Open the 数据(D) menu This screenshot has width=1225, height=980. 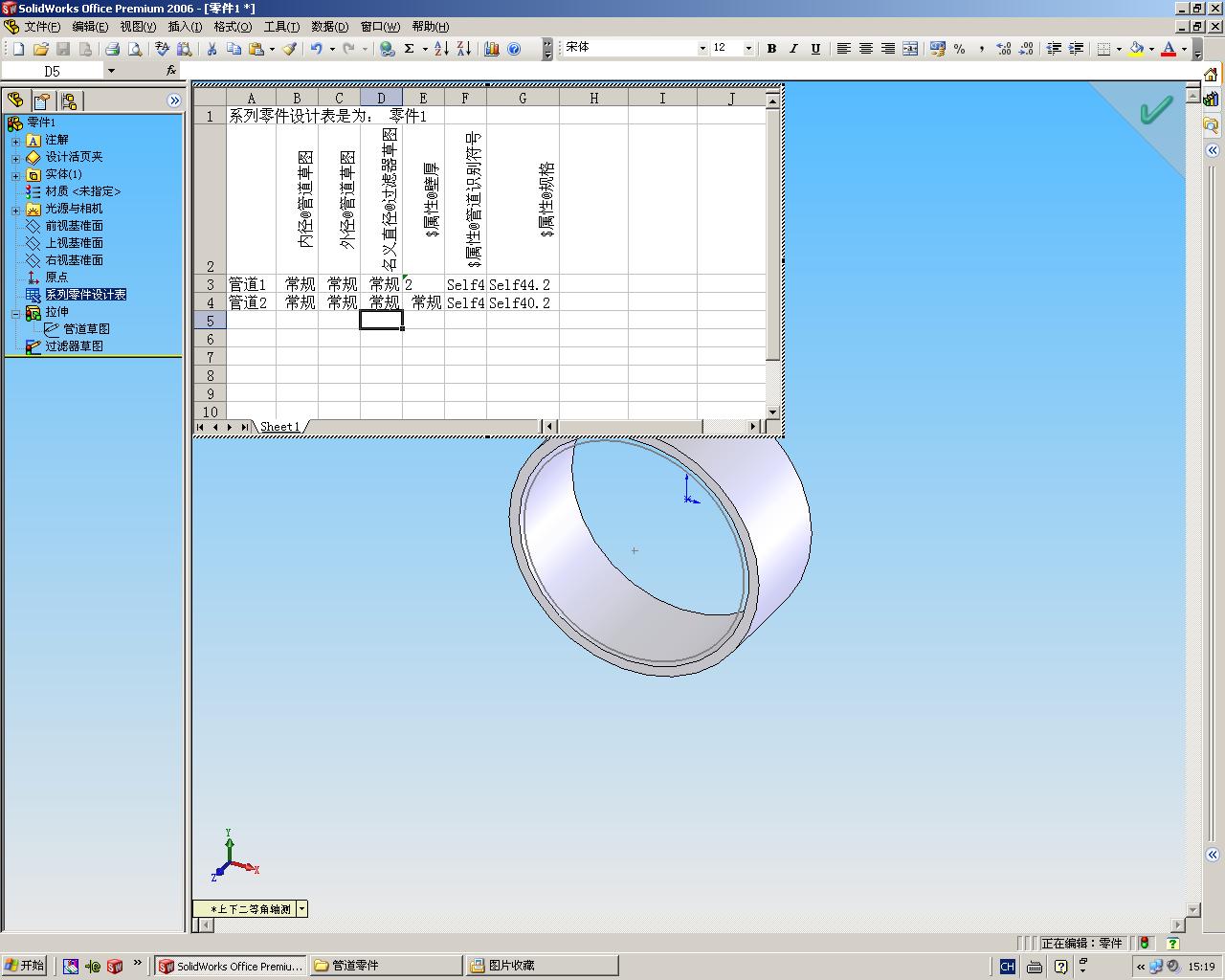pos(330,27)
